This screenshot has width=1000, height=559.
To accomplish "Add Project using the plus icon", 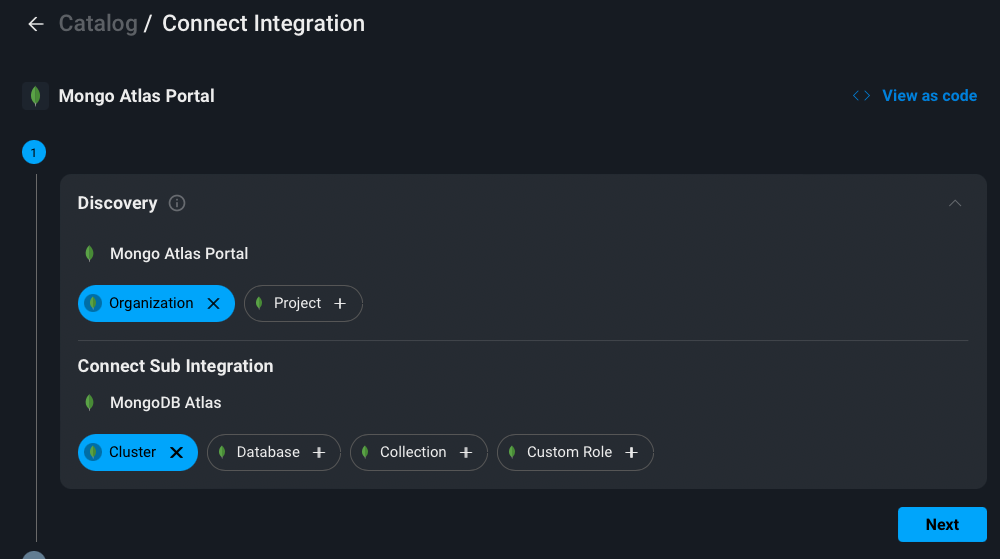I will click(x=340, y=304).
